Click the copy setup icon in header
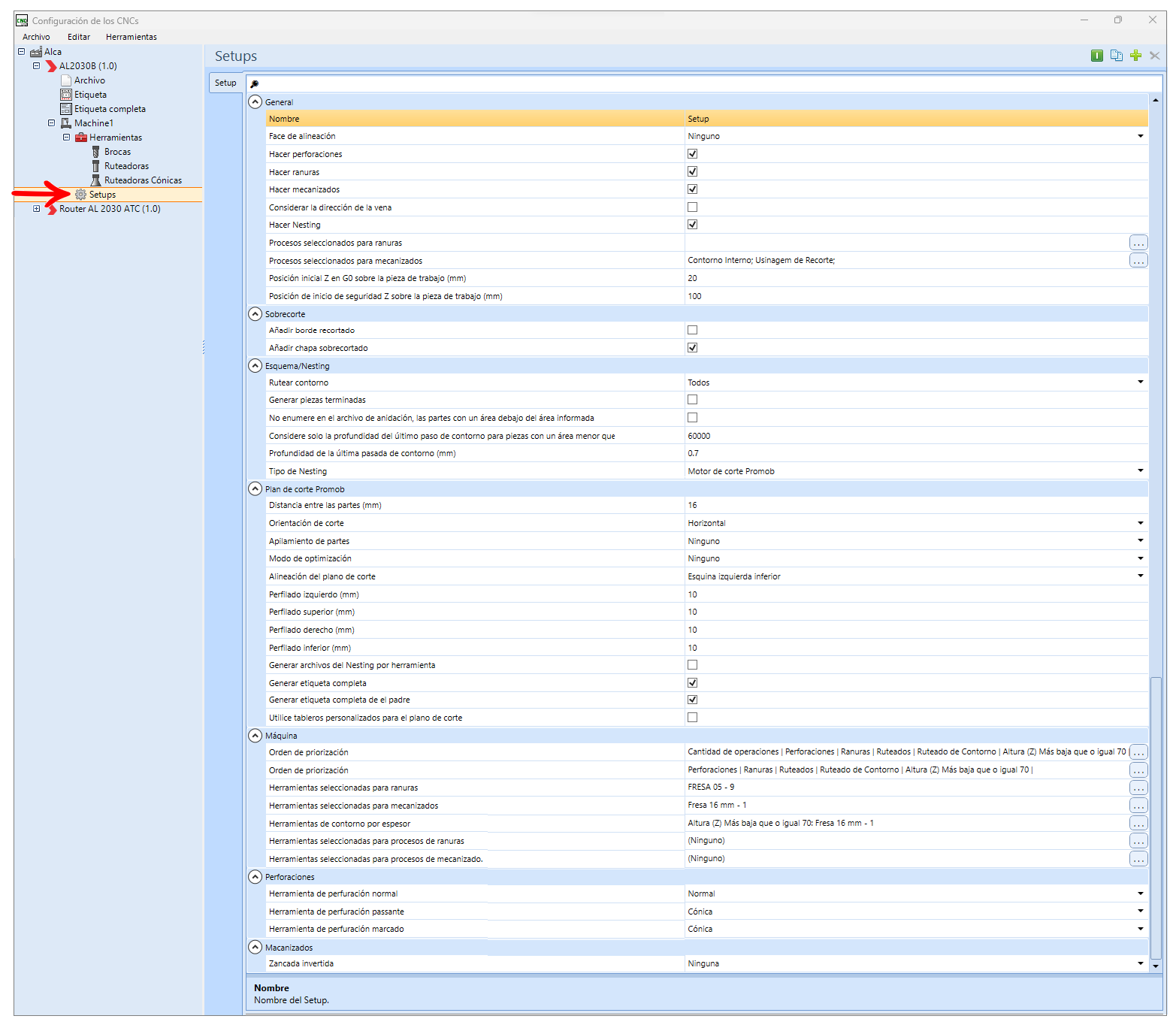 click(x=1116, y=56)
